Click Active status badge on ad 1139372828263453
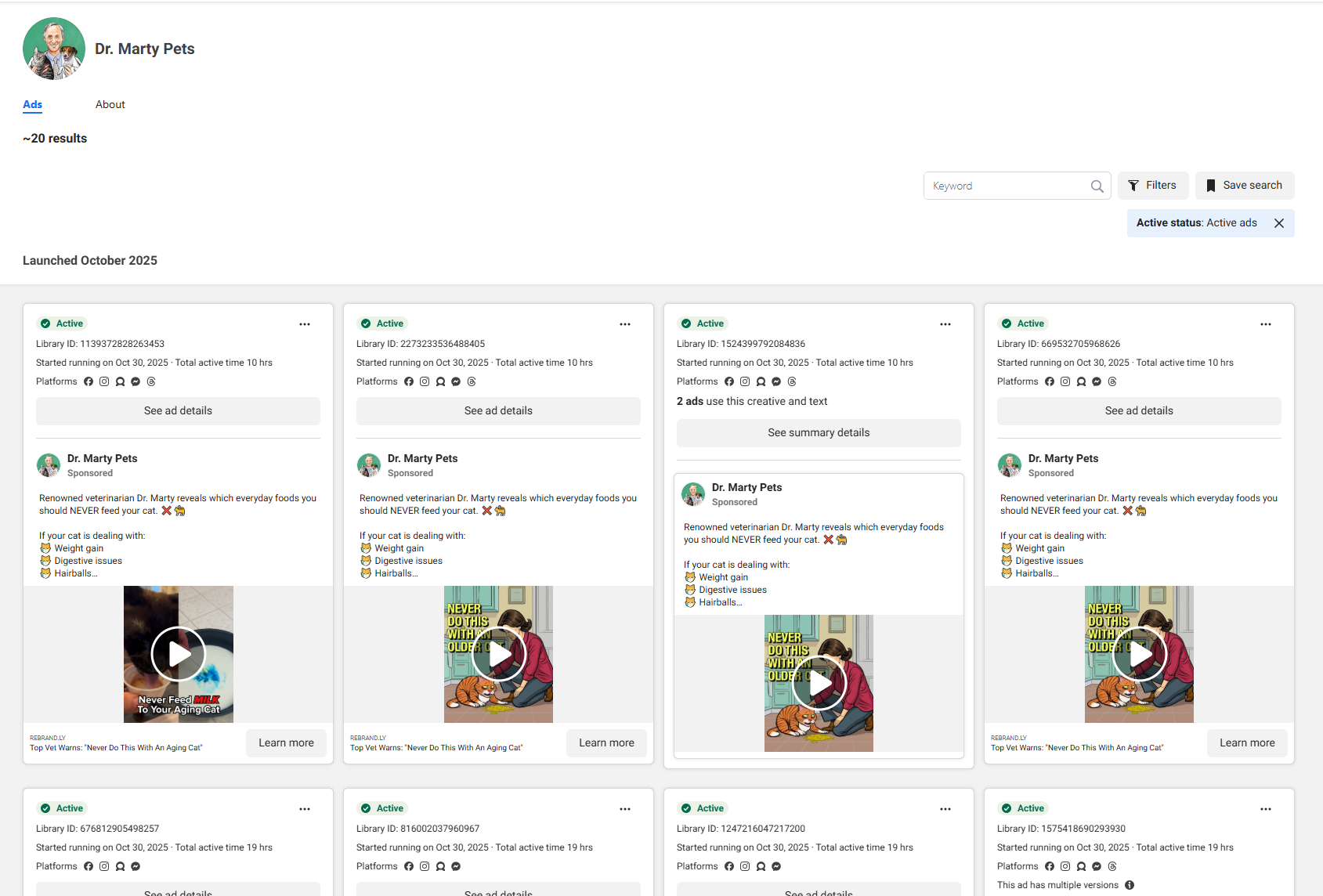1323x896 pixels. point(62,324)
